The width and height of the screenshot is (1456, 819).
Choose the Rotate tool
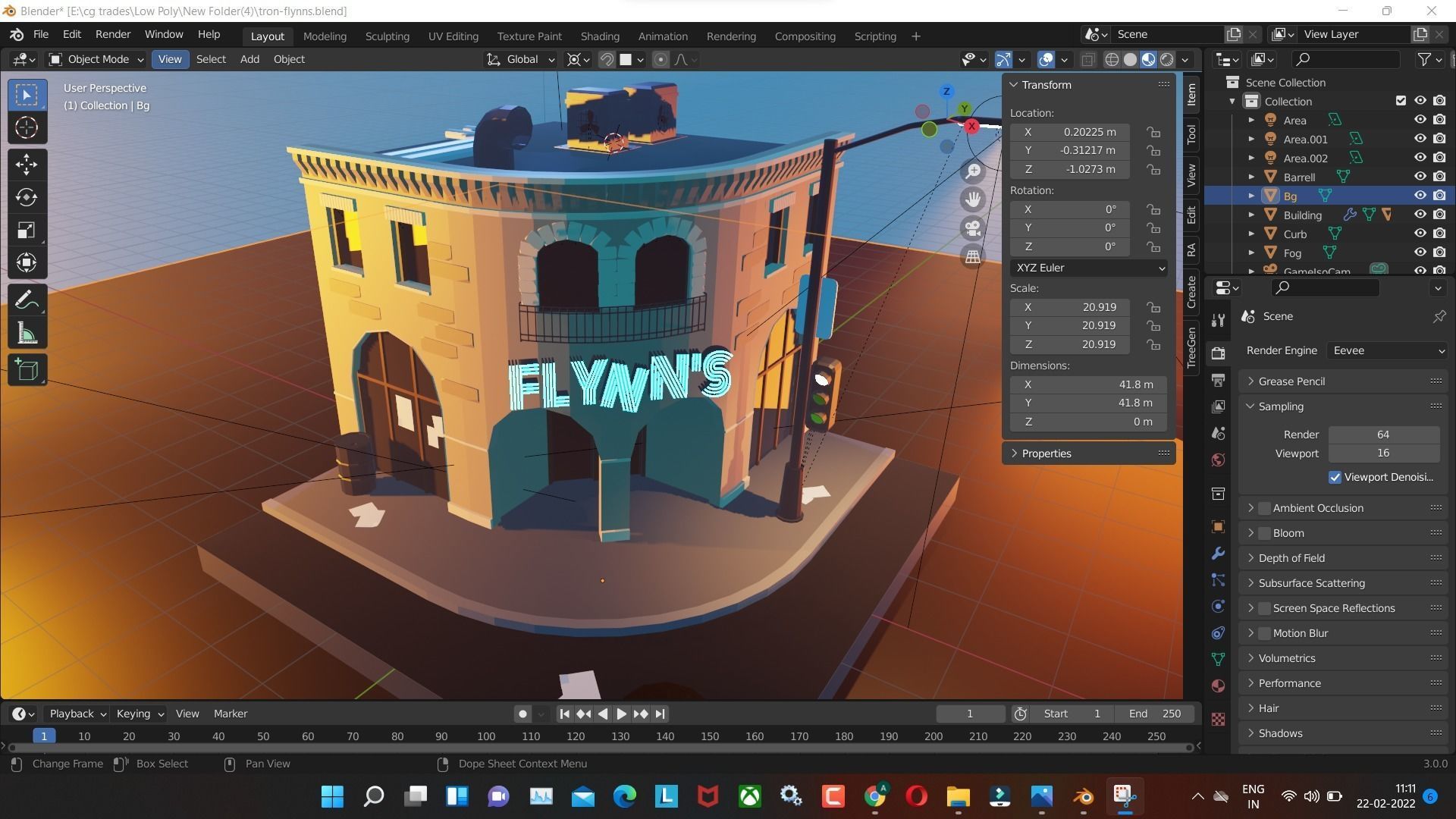[27, 197]
